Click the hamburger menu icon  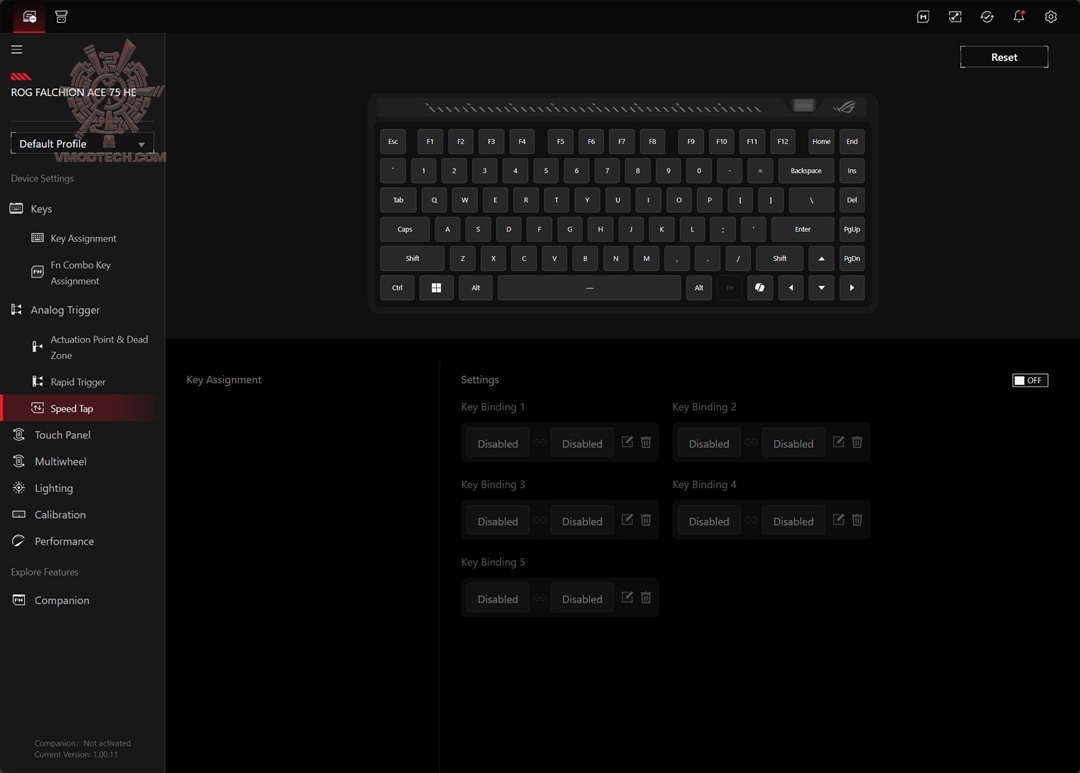pyautogui.click(x=17, y=49)
